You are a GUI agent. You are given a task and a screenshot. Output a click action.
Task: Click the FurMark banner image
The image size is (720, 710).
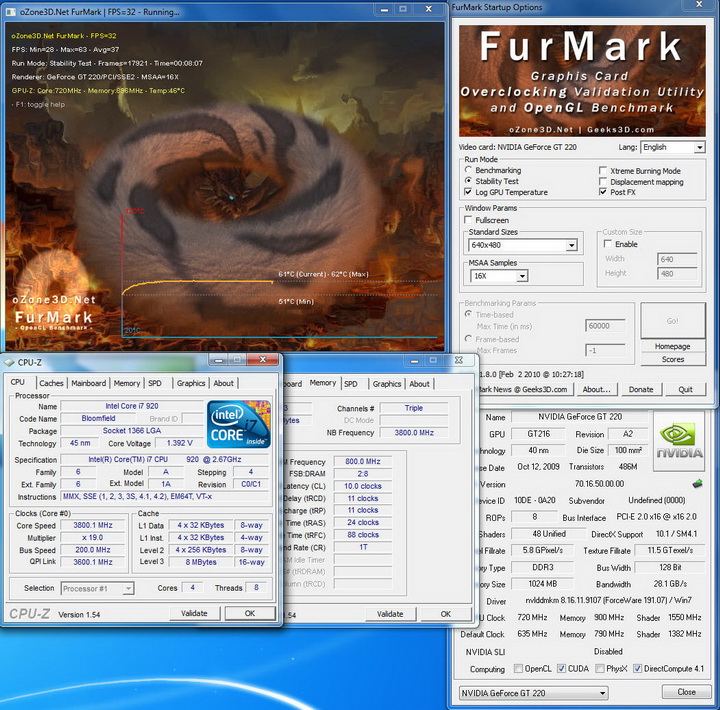tap(582, 80)
